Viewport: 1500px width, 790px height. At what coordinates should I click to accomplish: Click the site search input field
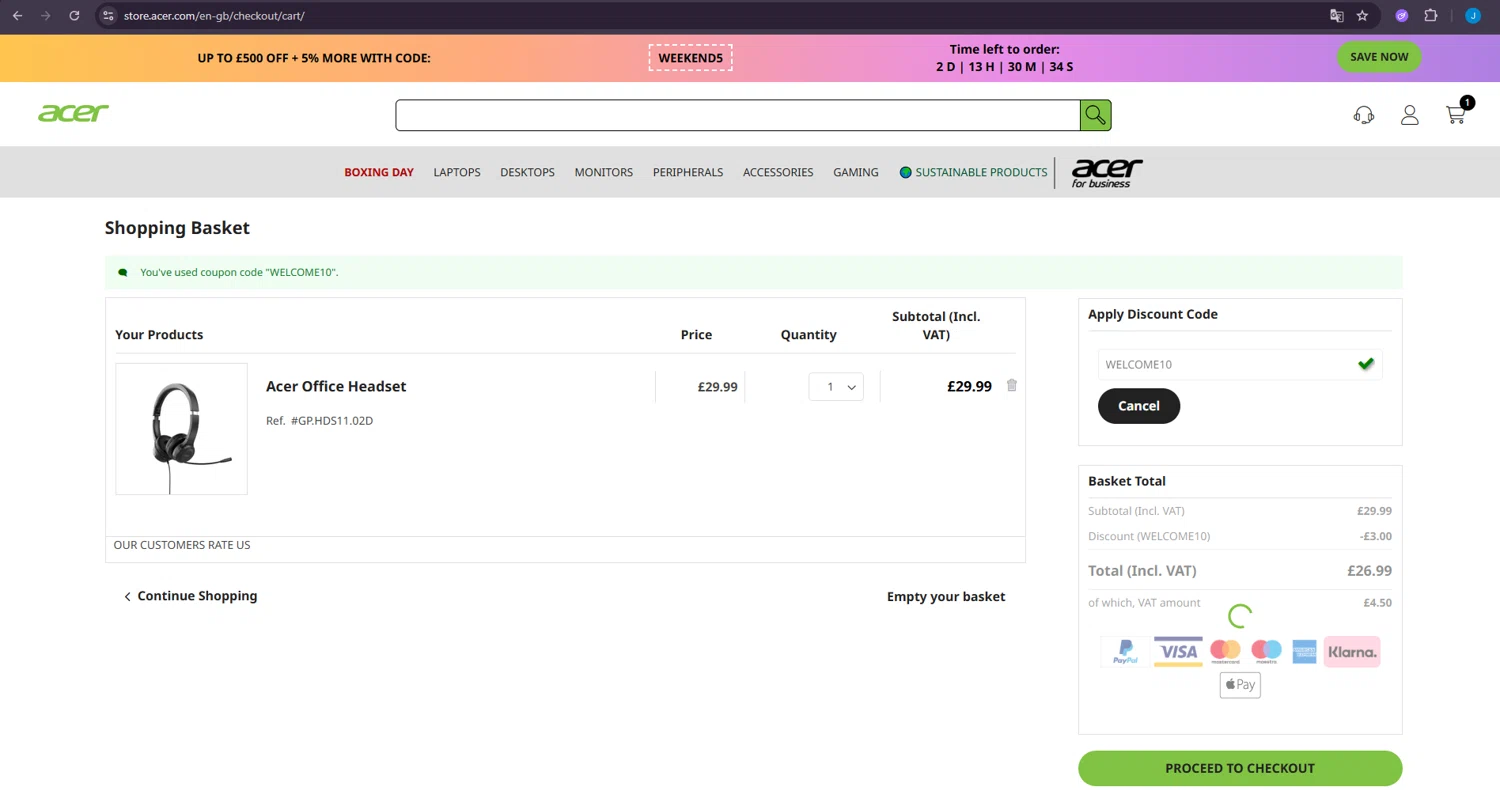pos(738,115)
